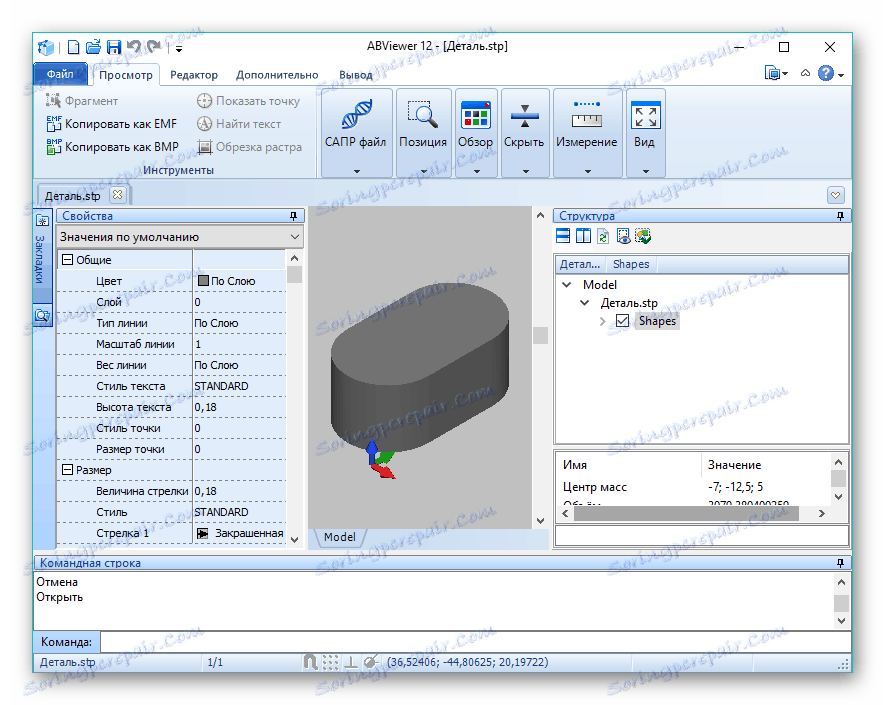
Task: Click the Показать точку tool
Action: pyautogui.click(x=248, y=101)
